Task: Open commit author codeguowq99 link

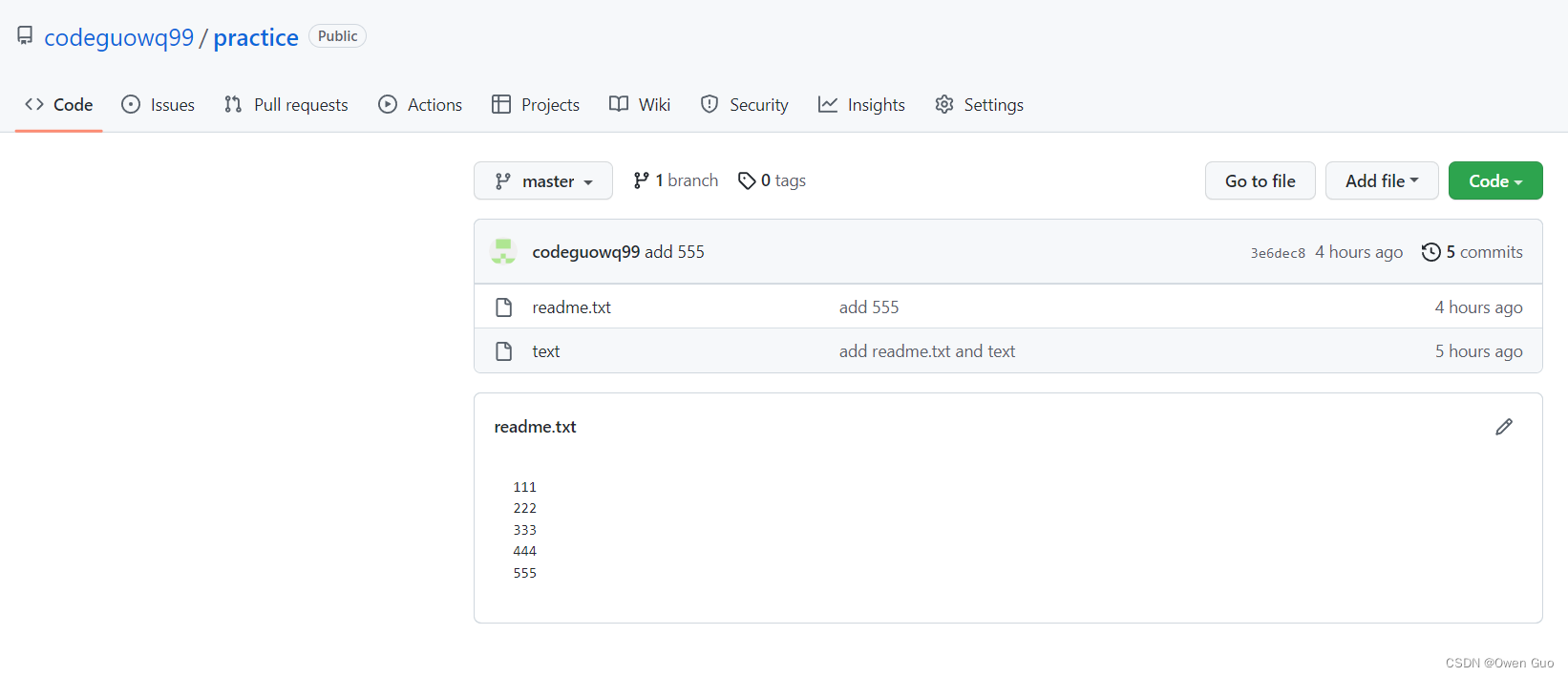Action: (x=586, y=252)
